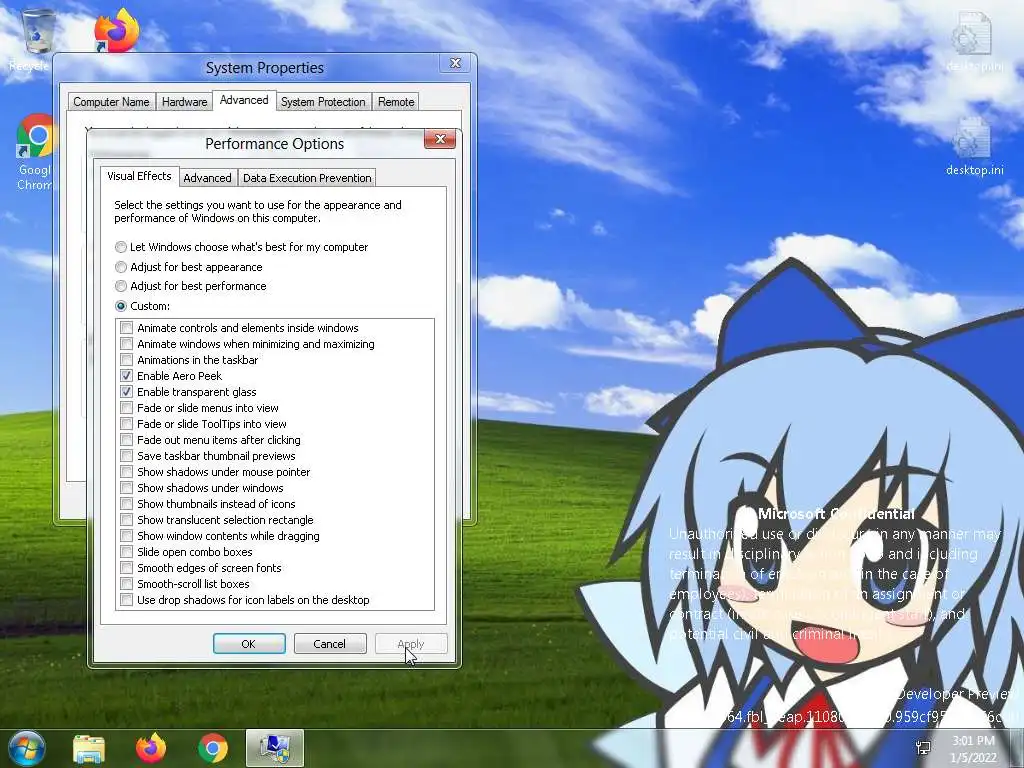Image resolution: width=1024 pixels, height=768 pixels.
Task: Check Save taskbar thumbnail previews
Action: [x=127, y=456]
